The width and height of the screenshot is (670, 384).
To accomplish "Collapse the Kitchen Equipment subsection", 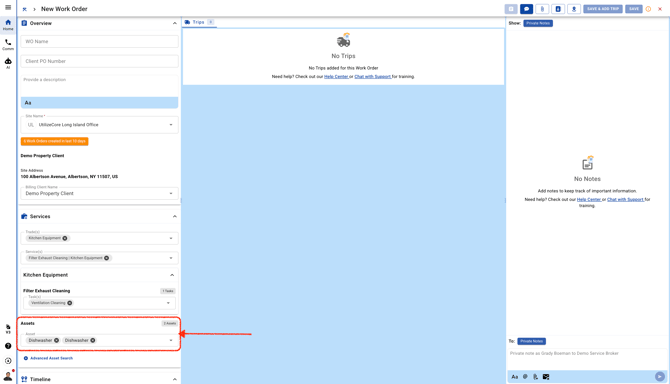I will (x=172, y=275).
